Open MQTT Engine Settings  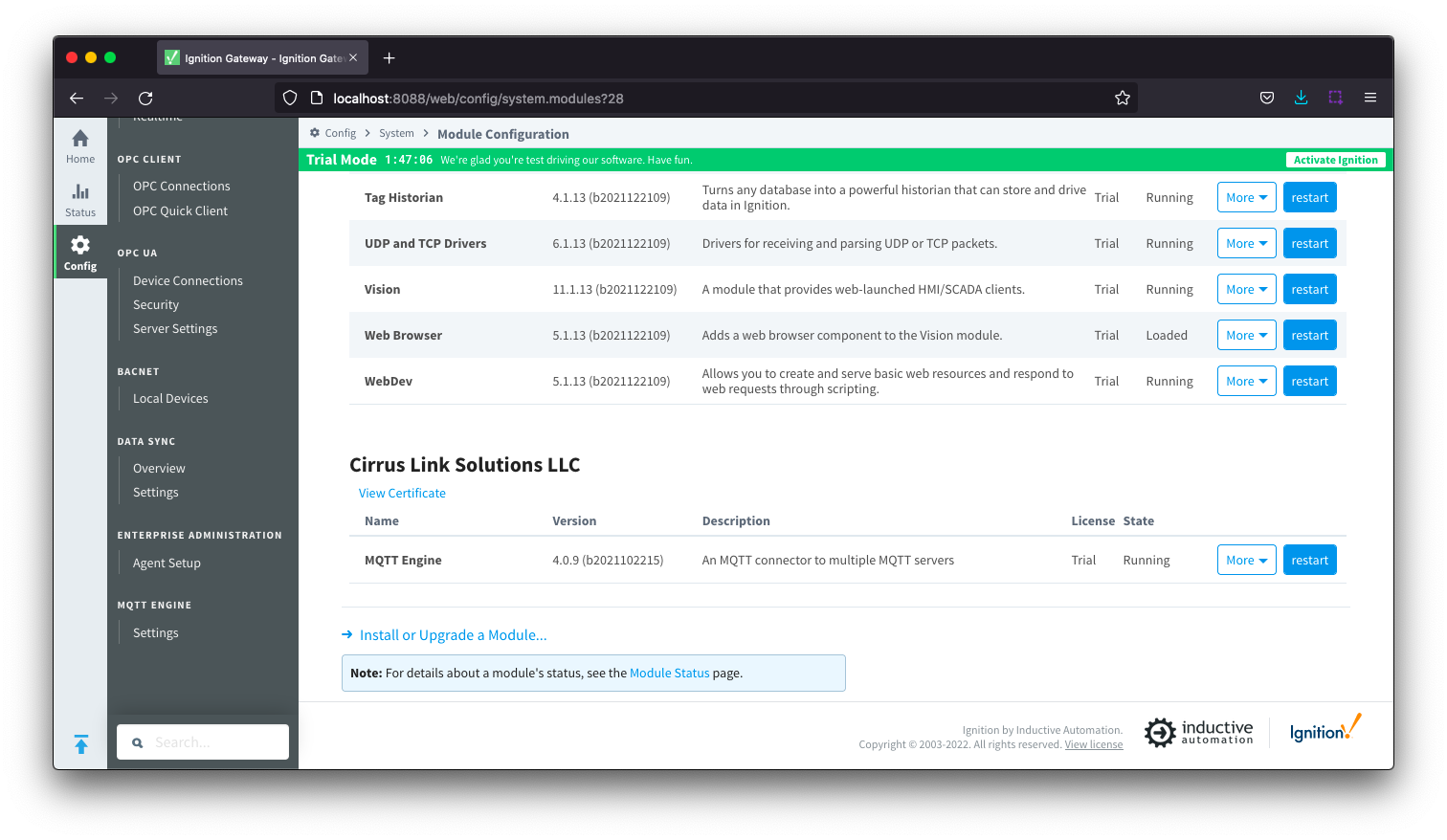point(156,633)
